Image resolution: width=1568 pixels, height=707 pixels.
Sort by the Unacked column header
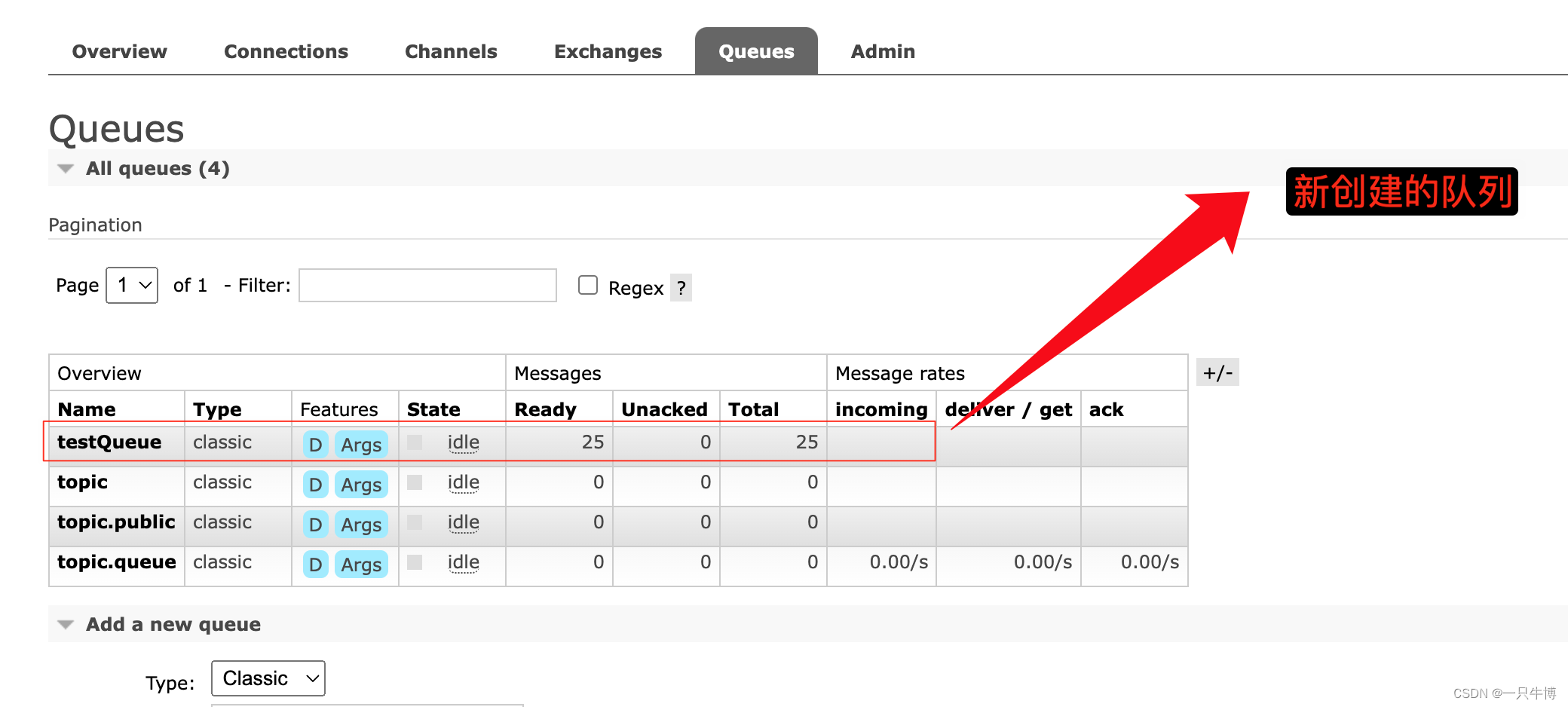664,409
